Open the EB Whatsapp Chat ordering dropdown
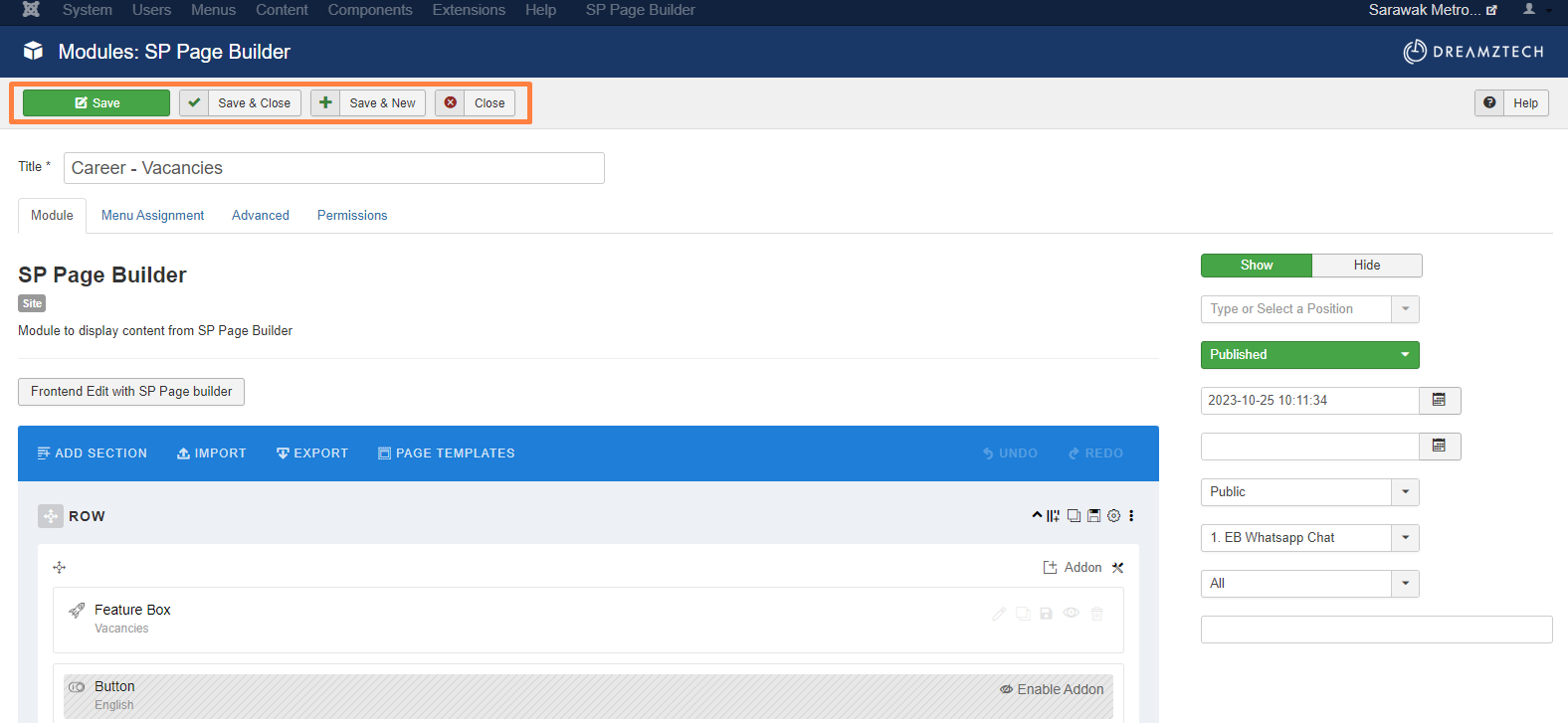 click(1309, 538)
